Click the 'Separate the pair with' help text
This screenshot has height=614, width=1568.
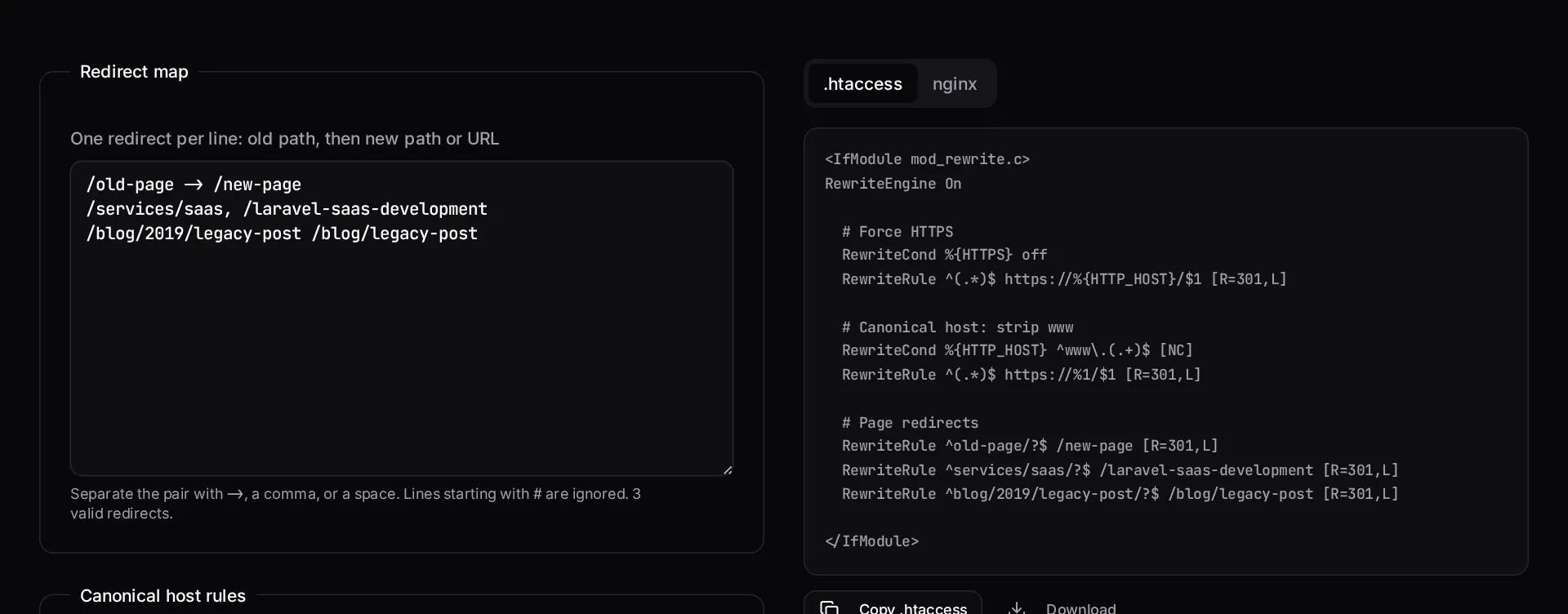tap(355, 504)
